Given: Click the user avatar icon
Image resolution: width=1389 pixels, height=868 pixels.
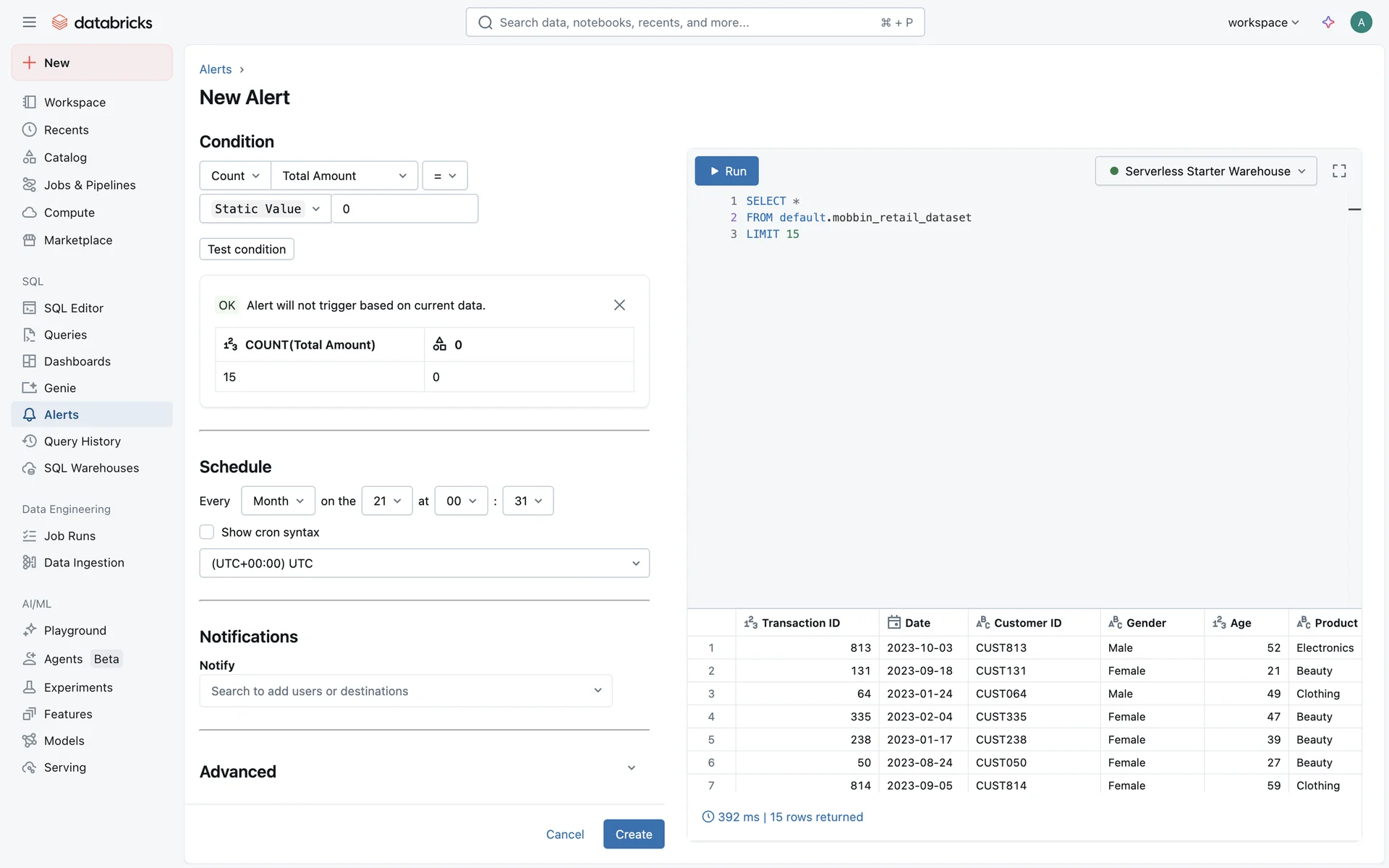Looking at the screenshot, I should click(1361, 22).
